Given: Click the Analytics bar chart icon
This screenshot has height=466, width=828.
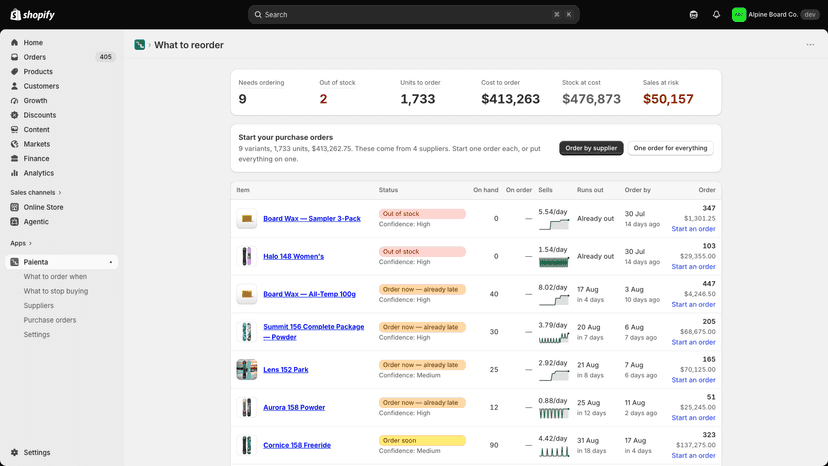Looking at the screenshot, I should point(14,173).
